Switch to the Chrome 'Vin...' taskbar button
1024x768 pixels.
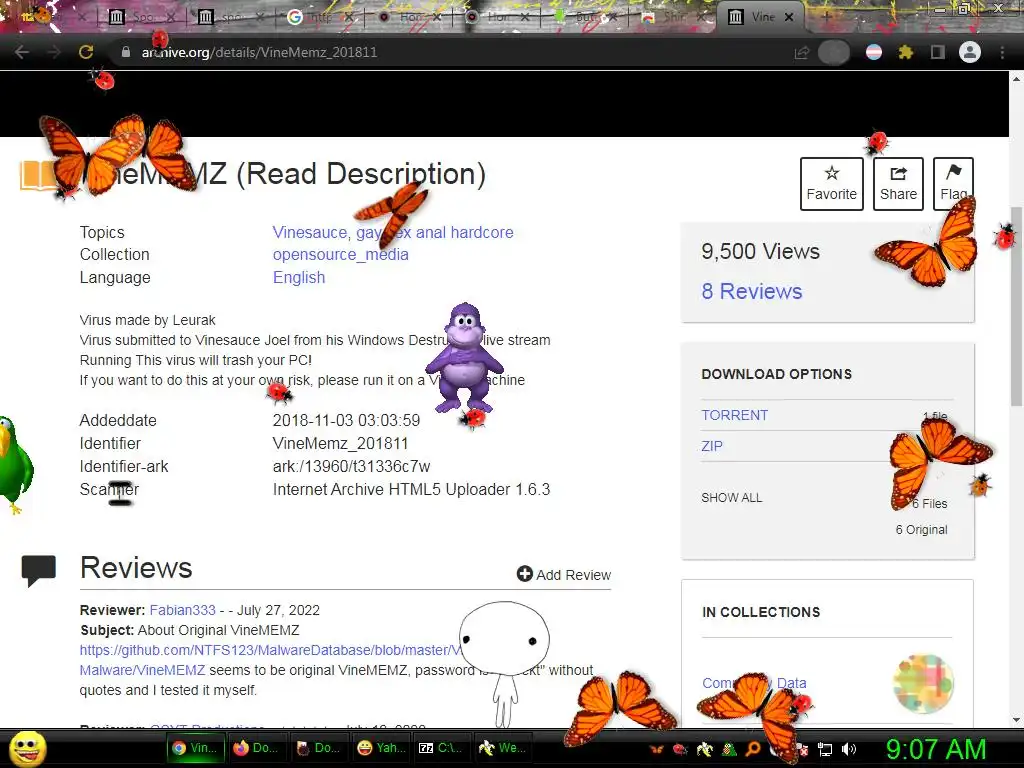click(195, 748)
